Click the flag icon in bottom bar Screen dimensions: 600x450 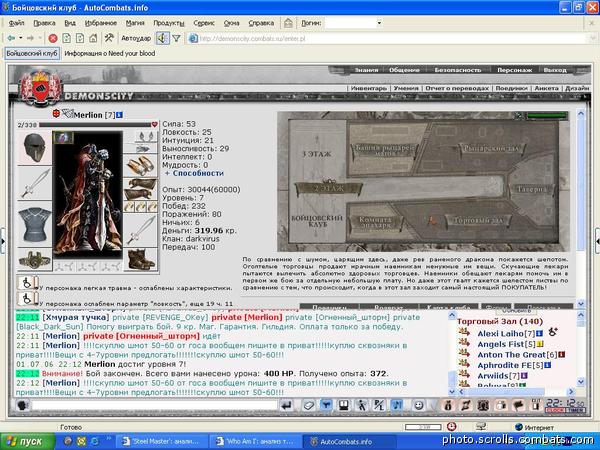click(518, 405)
